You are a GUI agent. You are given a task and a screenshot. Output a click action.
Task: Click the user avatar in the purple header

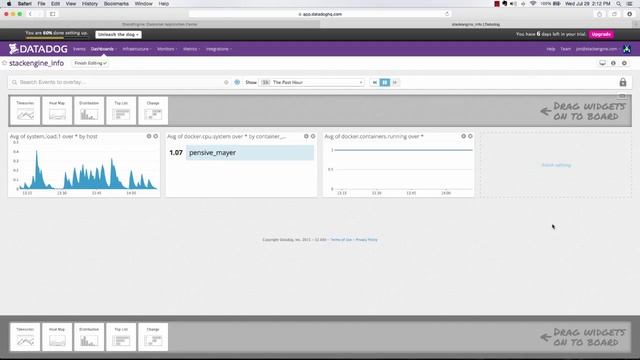[627, 49]
